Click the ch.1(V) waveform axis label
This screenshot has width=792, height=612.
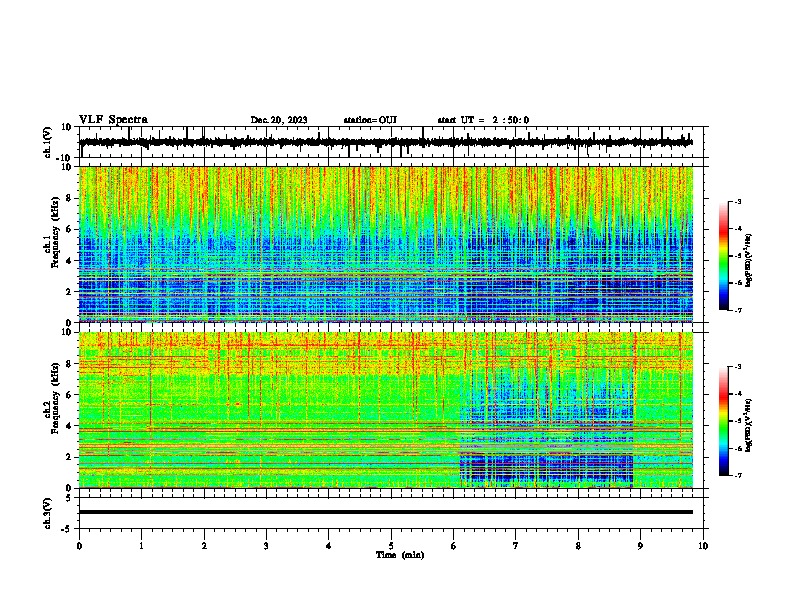[x=48, y=142]
